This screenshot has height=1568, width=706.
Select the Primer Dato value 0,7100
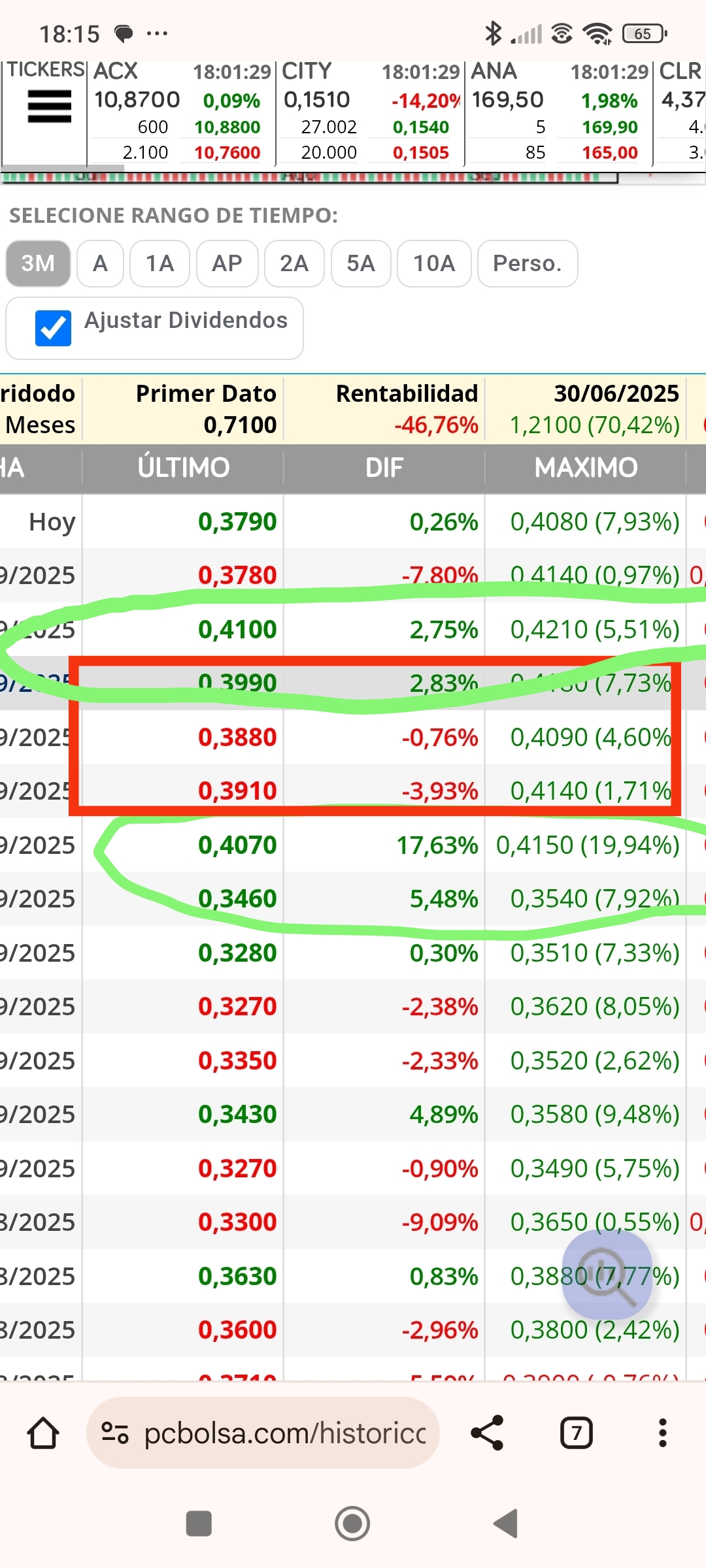point(240,425)
